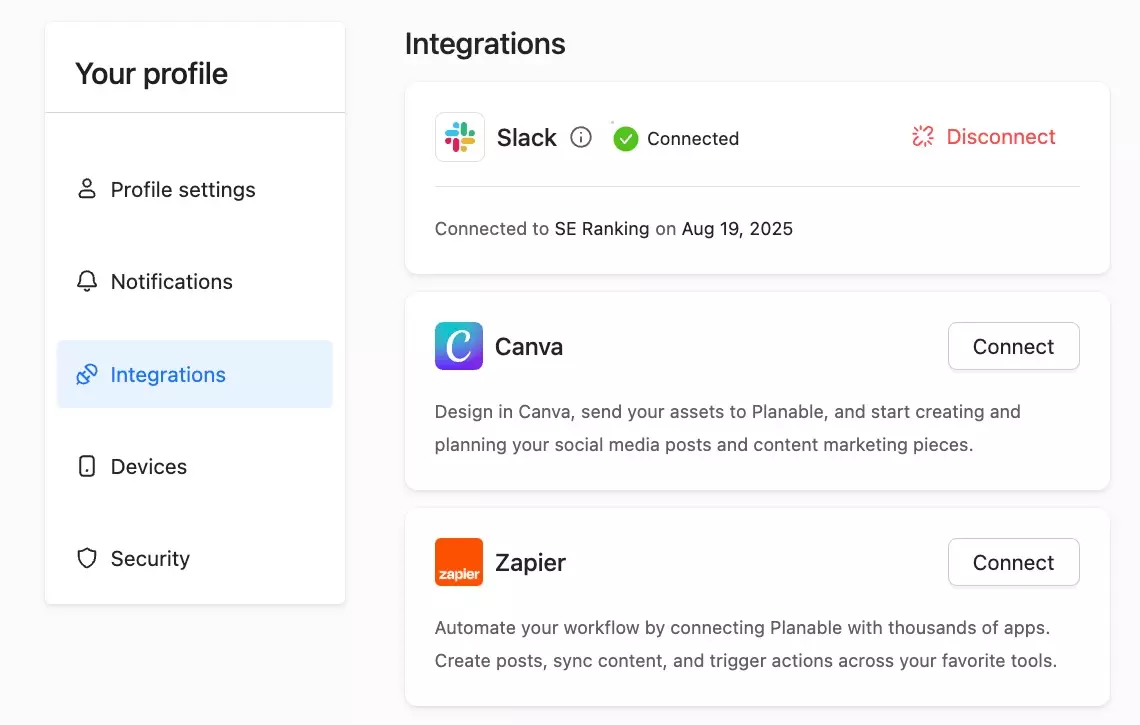The height and width of the screenshot is (725, 1140).
Task: Go to the Notifications section
Action: (195, 281)
